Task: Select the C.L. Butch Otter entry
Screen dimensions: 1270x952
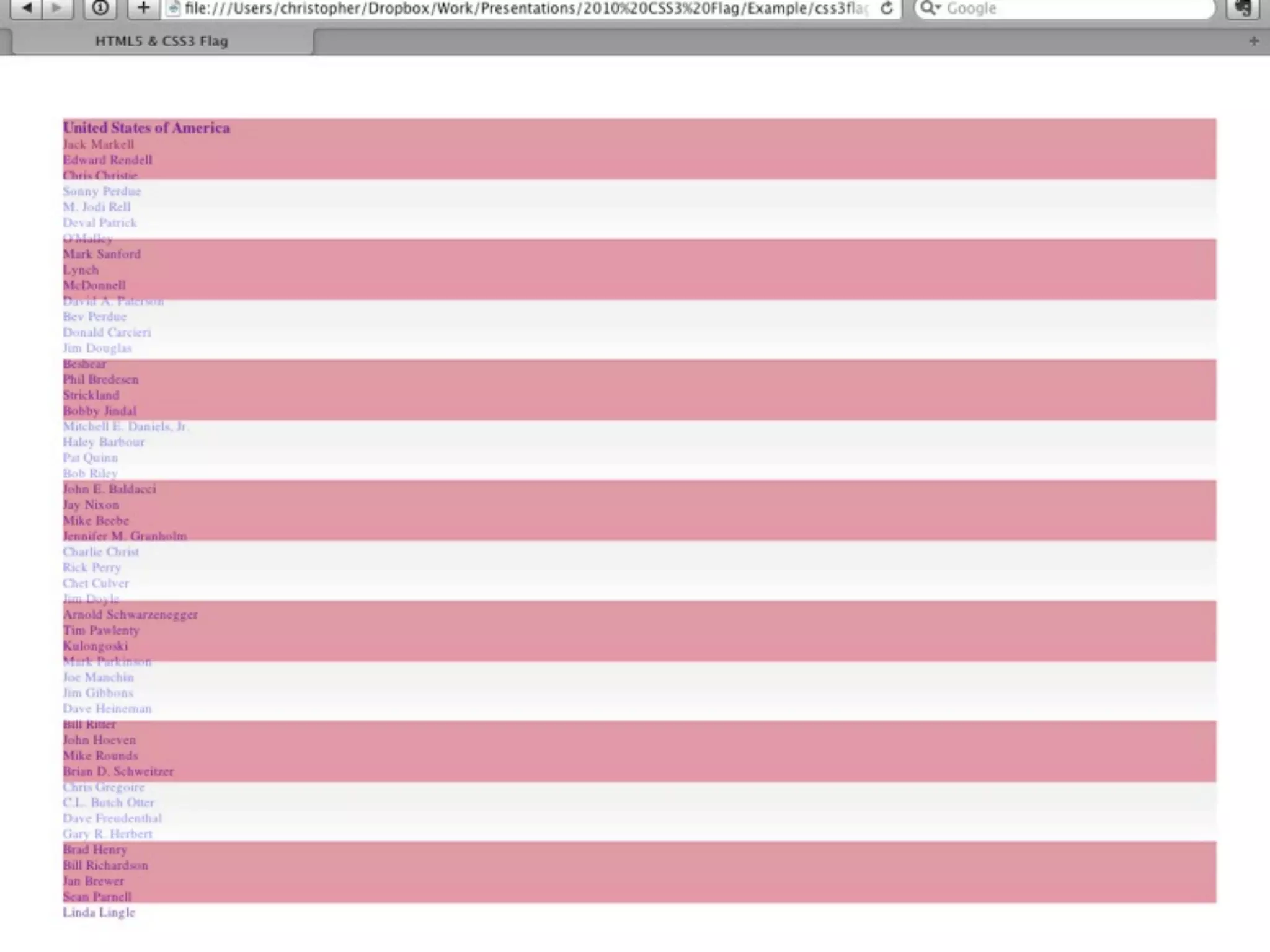Action: [108, 803]
